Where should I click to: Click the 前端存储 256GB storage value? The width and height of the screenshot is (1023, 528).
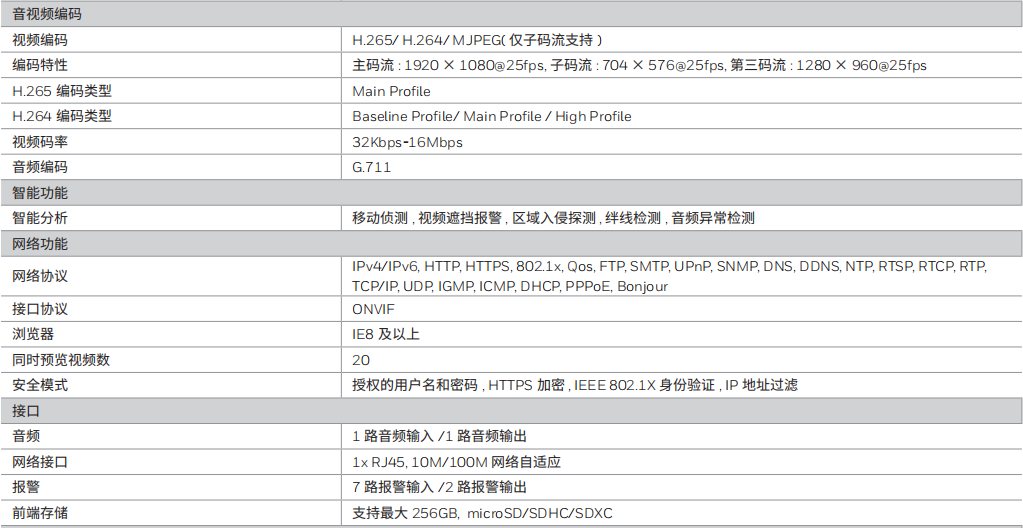[x=482, y=513]
